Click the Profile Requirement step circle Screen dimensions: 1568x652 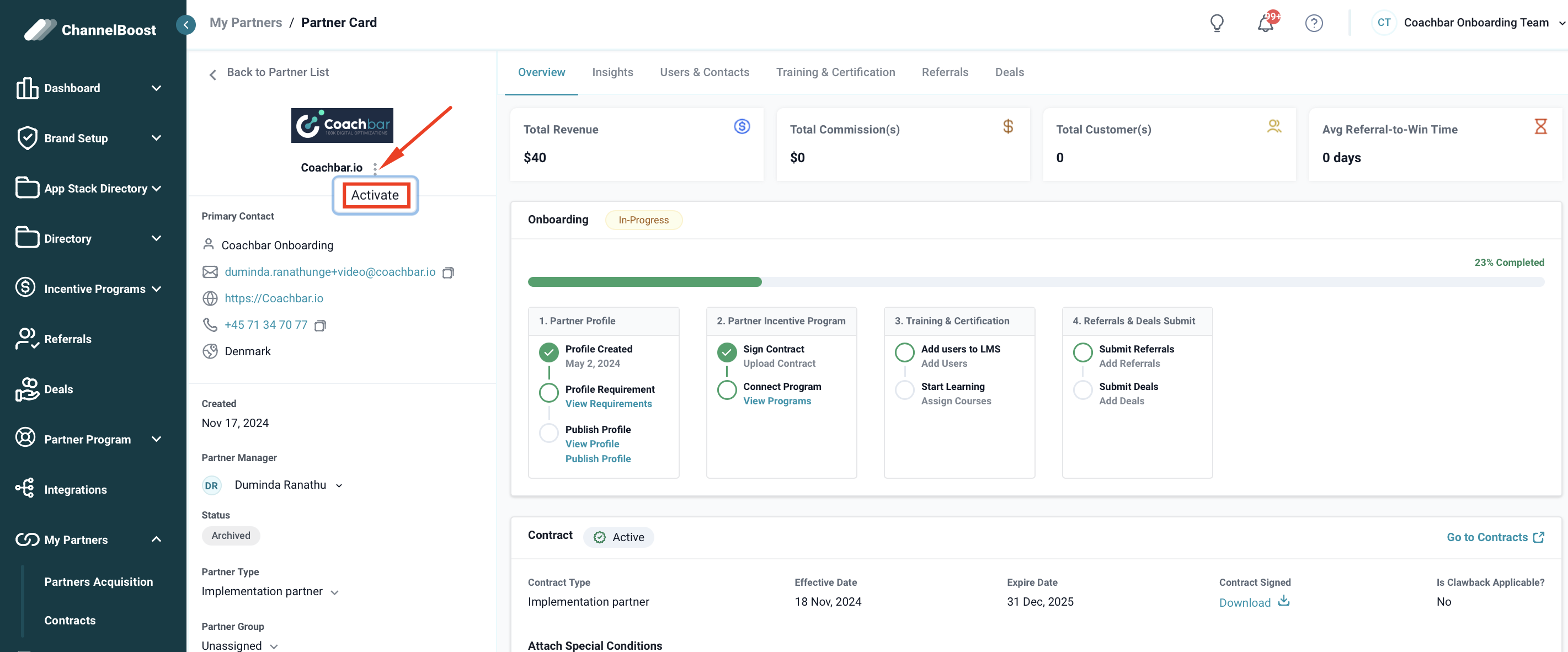[548, 392]
